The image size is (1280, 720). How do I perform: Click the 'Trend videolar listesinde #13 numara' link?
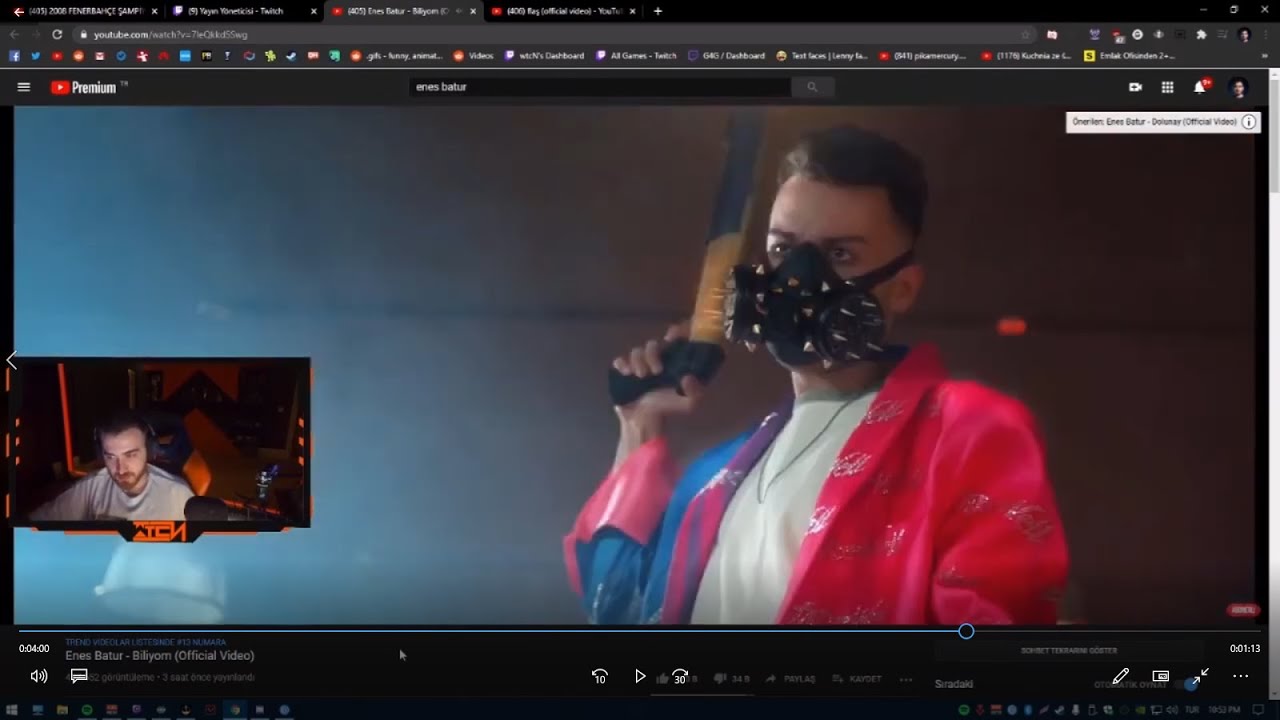[146, 642]
